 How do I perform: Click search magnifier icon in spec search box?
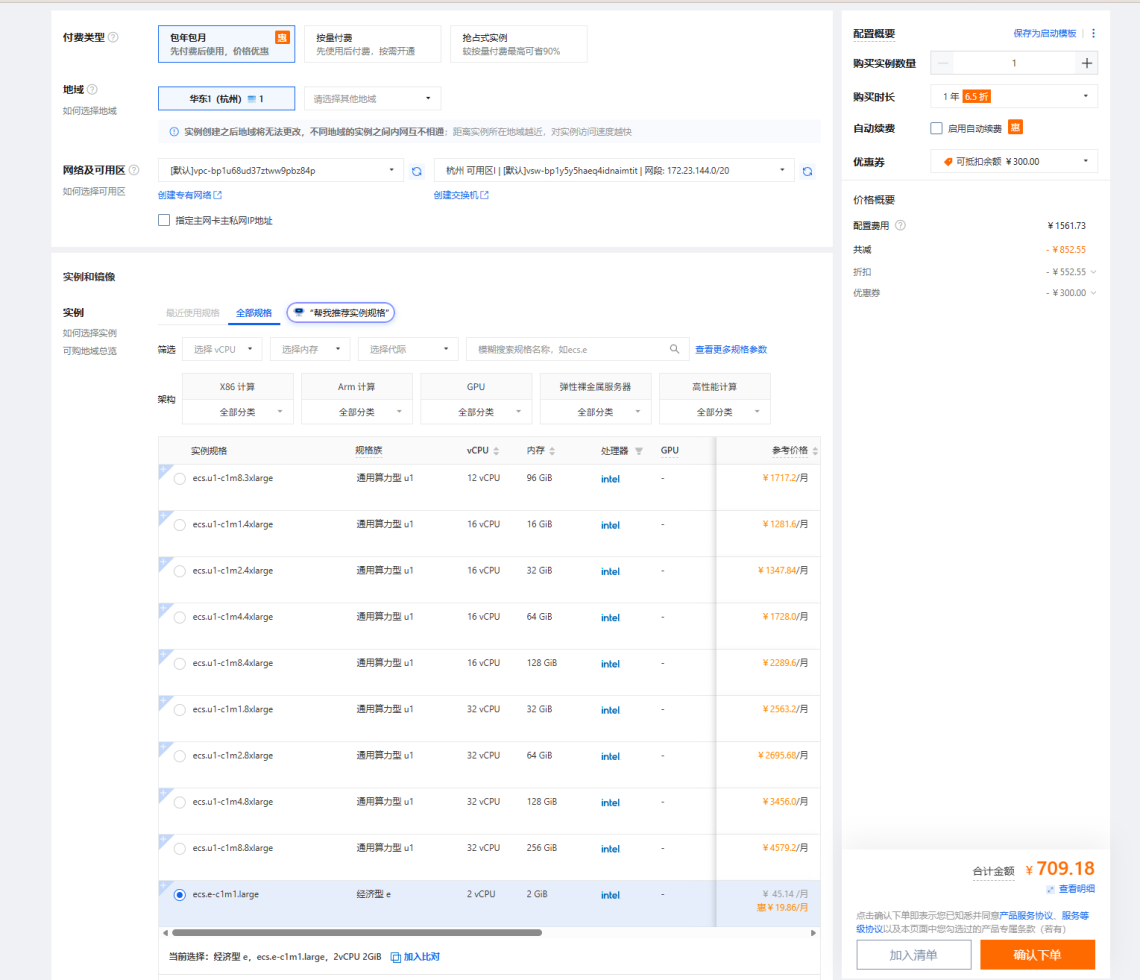click(675, 349)
